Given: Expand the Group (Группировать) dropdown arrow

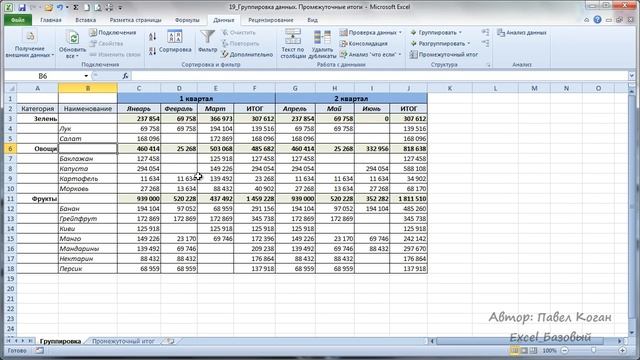Looking at the screenshot, I should coord(460,32).
